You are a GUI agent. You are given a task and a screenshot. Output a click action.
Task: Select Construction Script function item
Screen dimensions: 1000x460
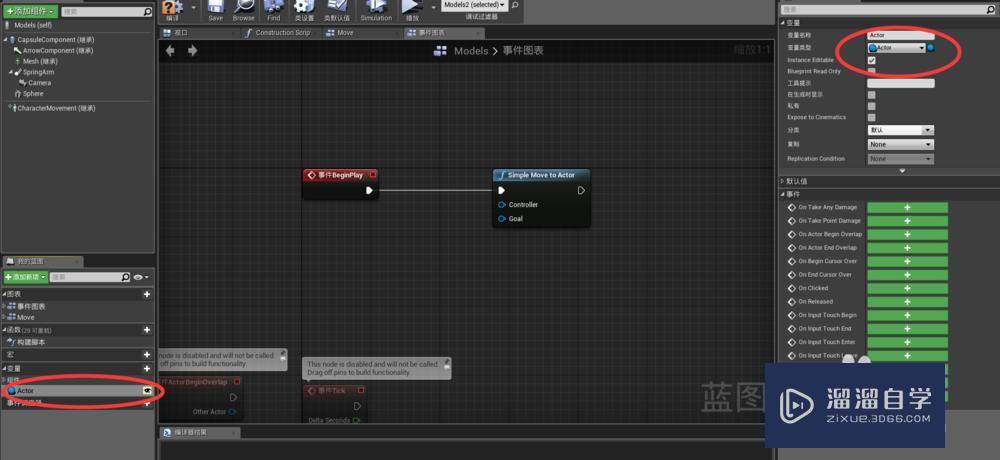[x=31, y=342]
